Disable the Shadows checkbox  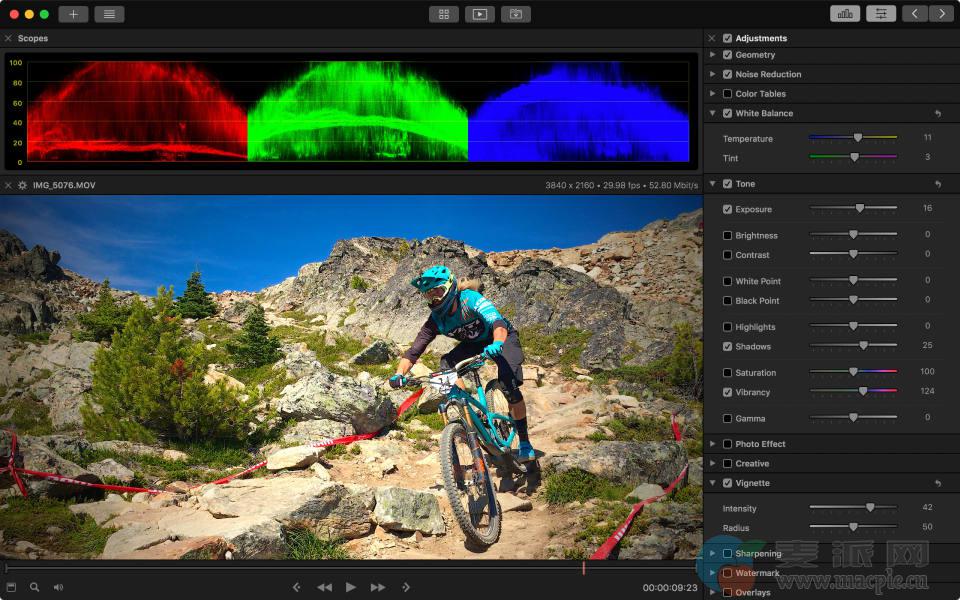point(727,347)
